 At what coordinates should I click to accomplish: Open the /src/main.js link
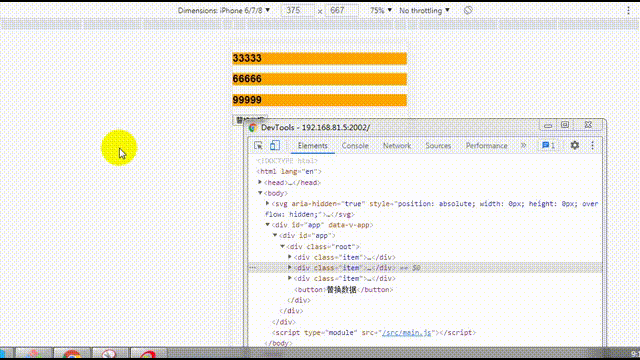[406, 333]
